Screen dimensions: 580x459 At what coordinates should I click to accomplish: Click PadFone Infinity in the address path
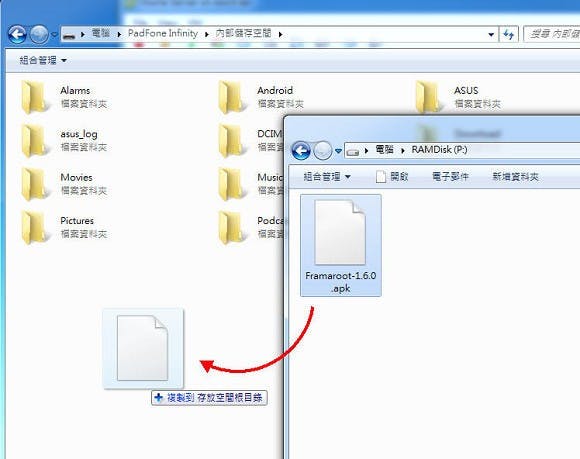[163, 34]
